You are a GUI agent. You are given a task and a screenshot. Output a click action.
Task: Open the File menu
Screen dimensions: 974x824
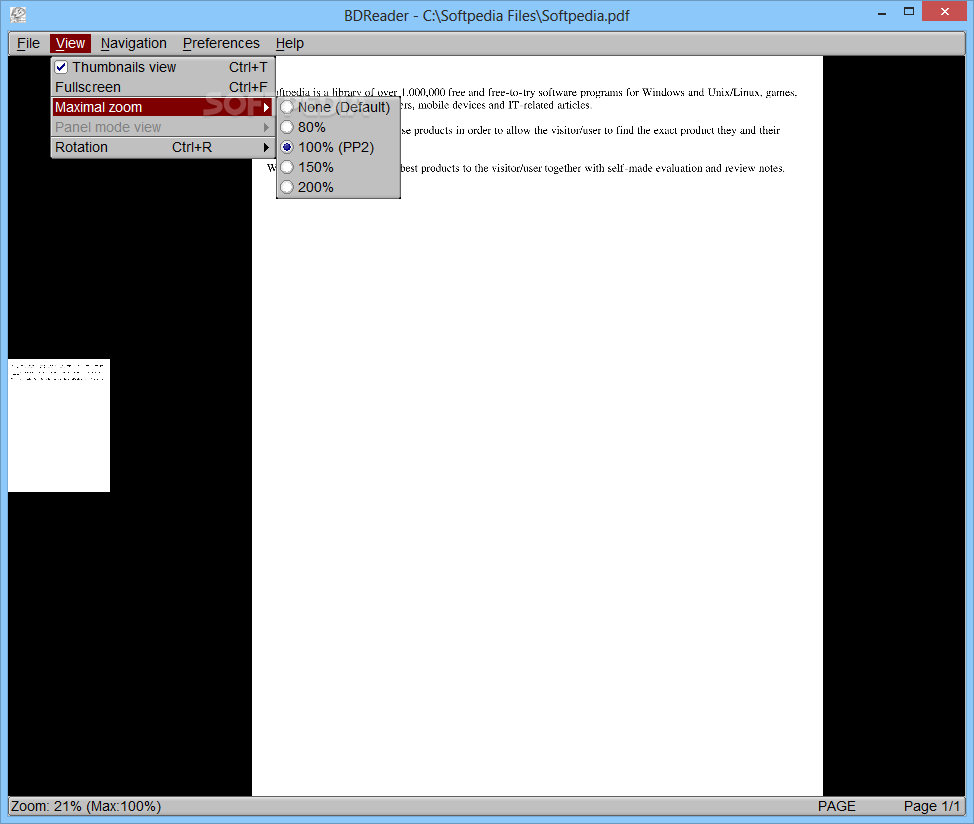click(x=28, y=43)
